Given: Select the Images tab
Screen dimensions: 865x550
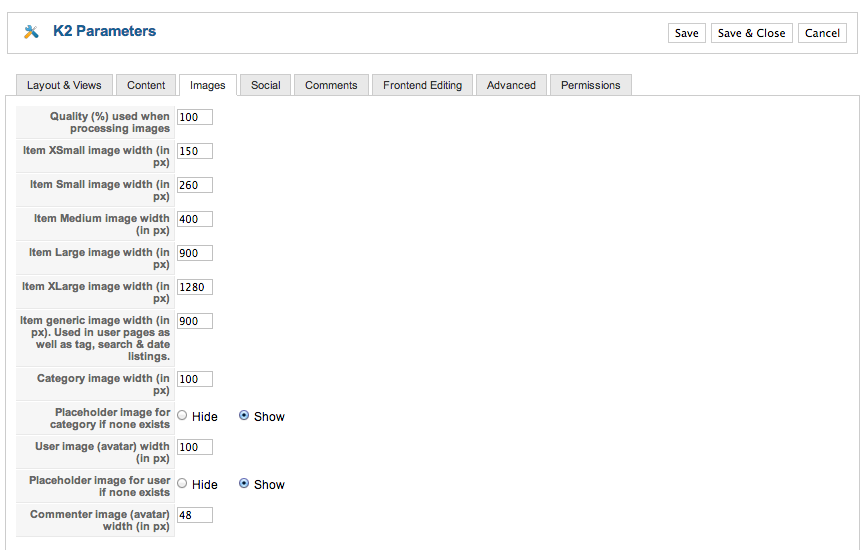Looking at the screenshot, I should pos(207,85).
